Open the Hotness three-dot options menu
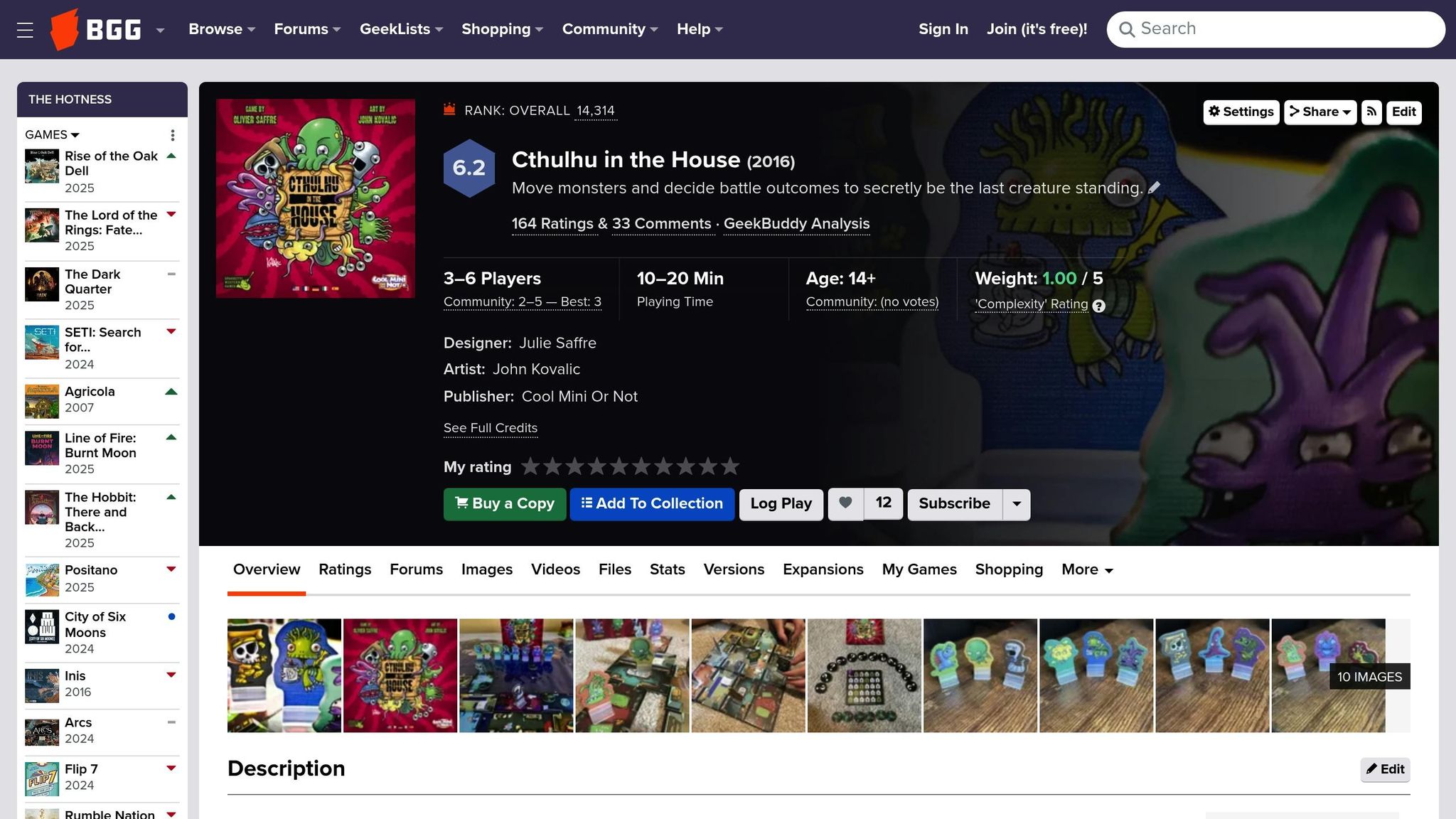This screenshot has width=1456, height=819. point(172,135)
